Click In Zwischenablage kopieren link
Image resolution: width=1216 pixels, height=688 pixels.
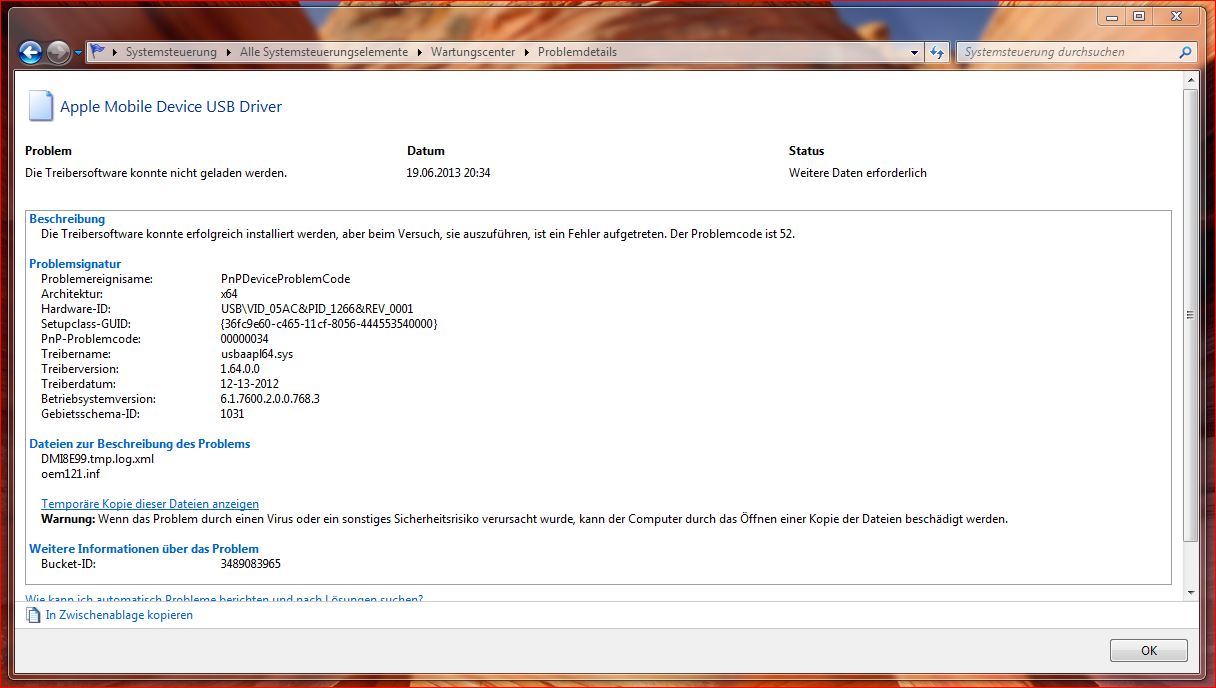[119, 615]
